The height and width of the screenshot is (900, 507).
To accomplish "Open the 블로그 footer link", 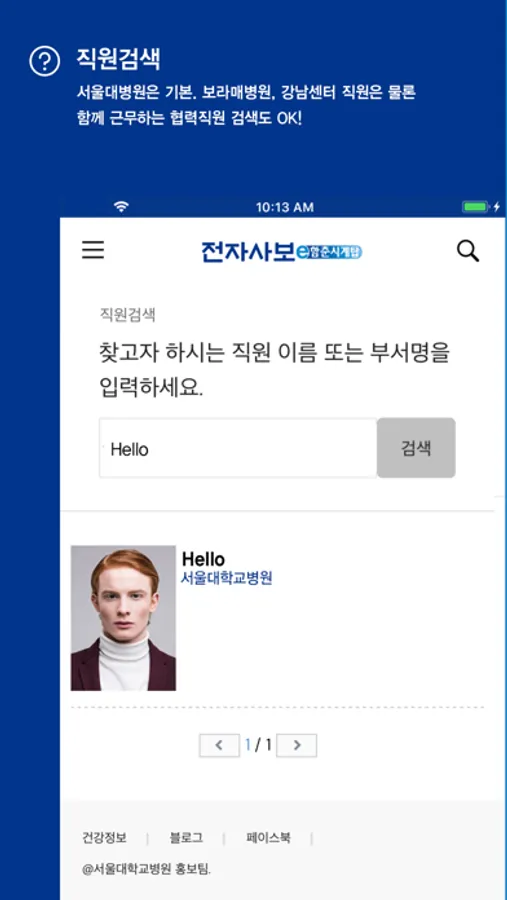I will click(x=186, y=838).
